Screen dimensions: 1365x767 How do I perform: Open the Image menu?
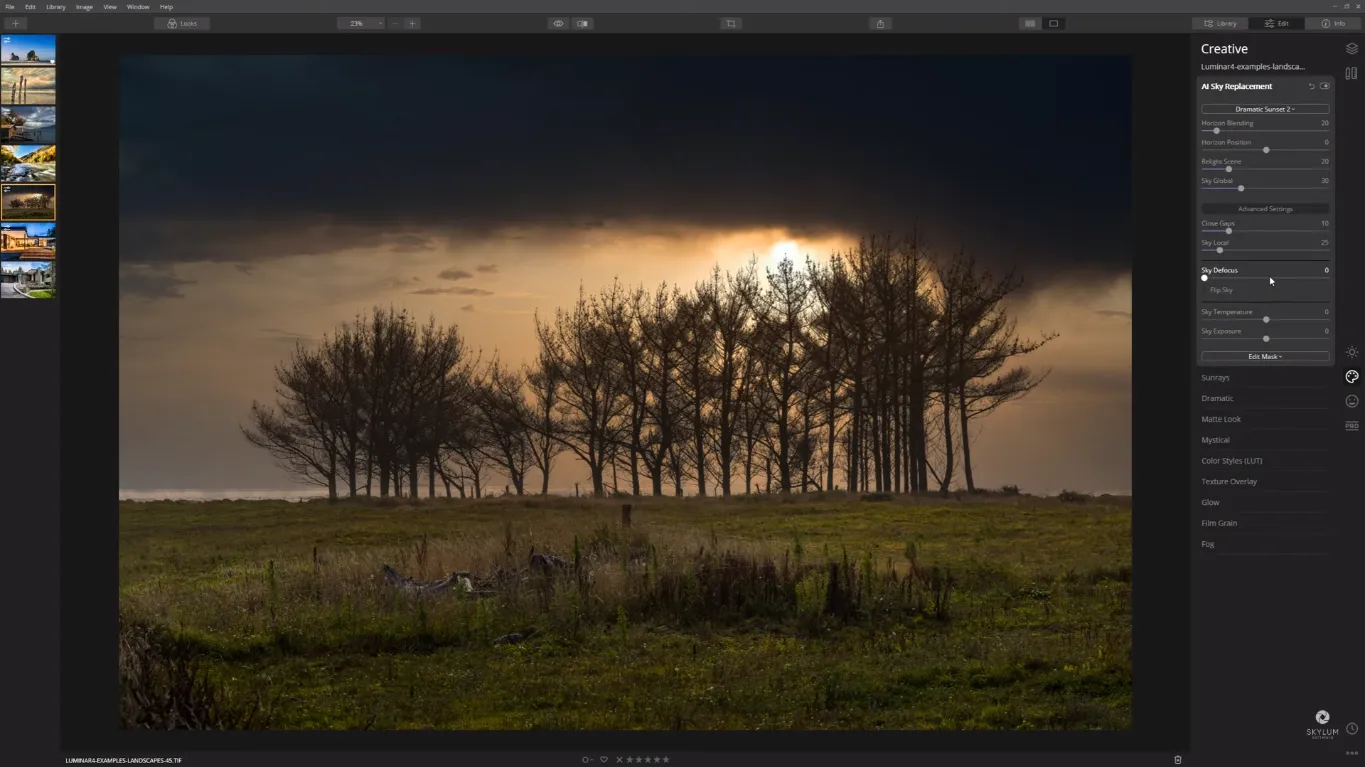pos(84,7)
